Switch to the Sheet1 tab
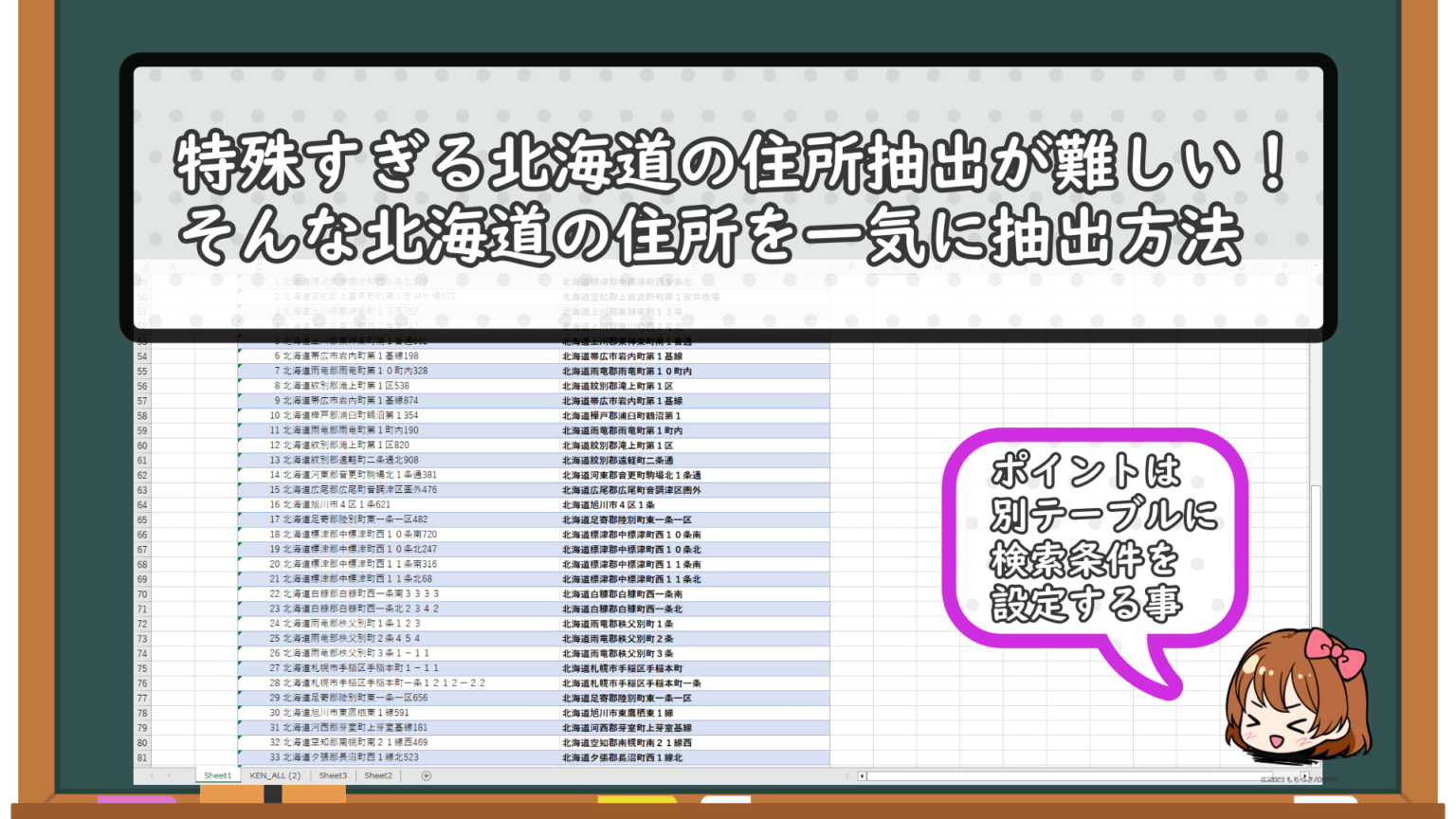The width and height of the screenshot is (1456, 819). tap(217, 775)
